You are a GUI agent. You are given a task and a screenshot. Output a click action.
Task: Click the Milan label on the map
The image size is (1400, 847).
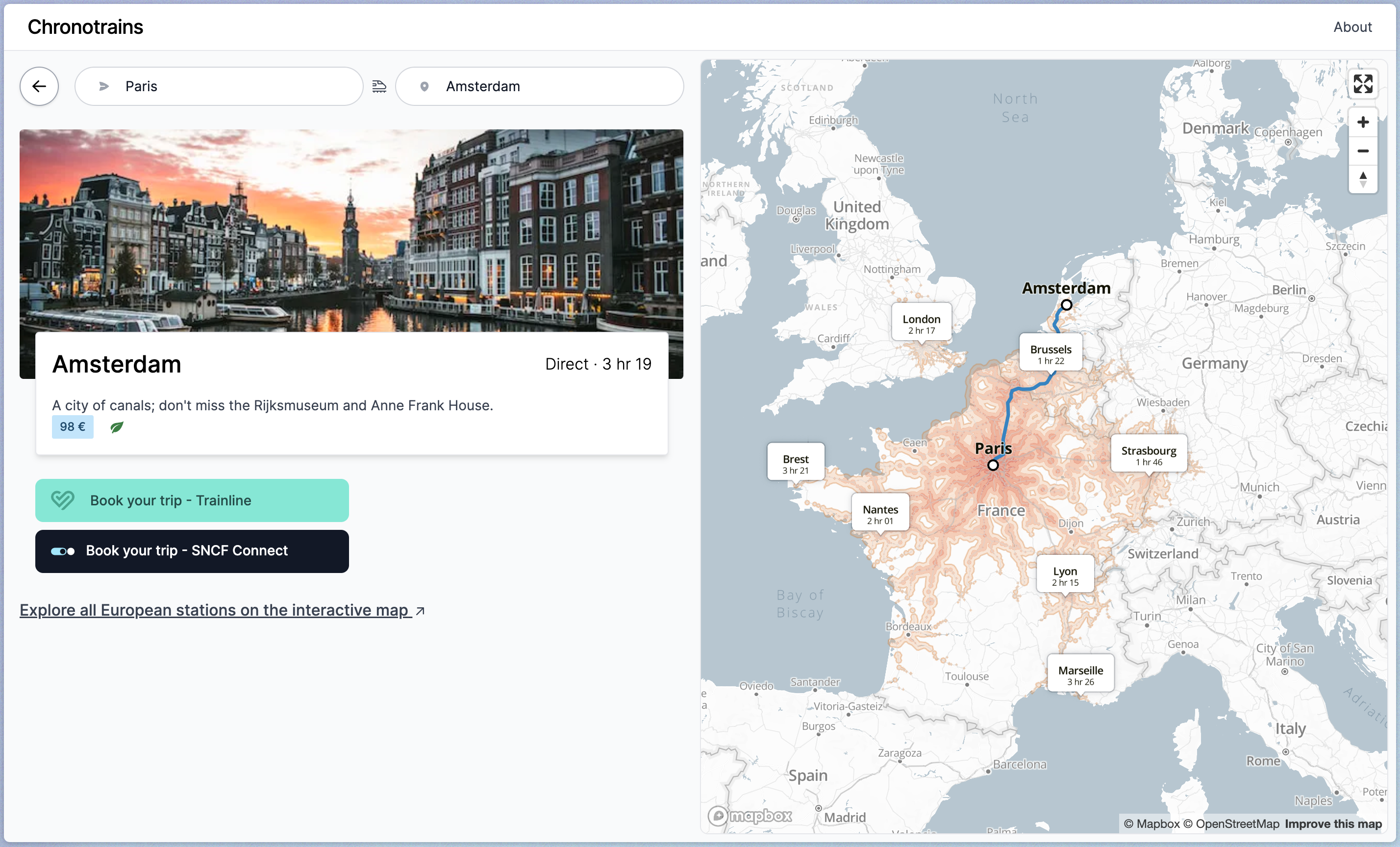(x=1190, y=599)
